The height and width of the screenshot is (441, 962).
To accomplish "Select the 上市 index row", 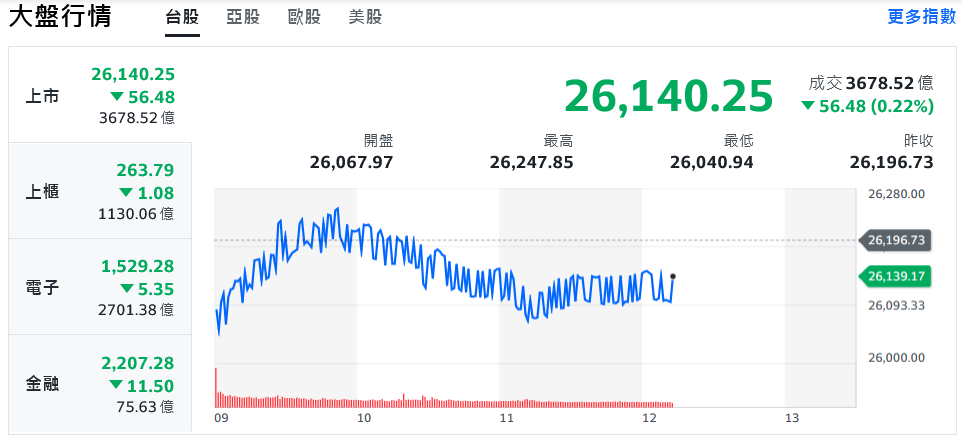I will [x=100, y=96].
